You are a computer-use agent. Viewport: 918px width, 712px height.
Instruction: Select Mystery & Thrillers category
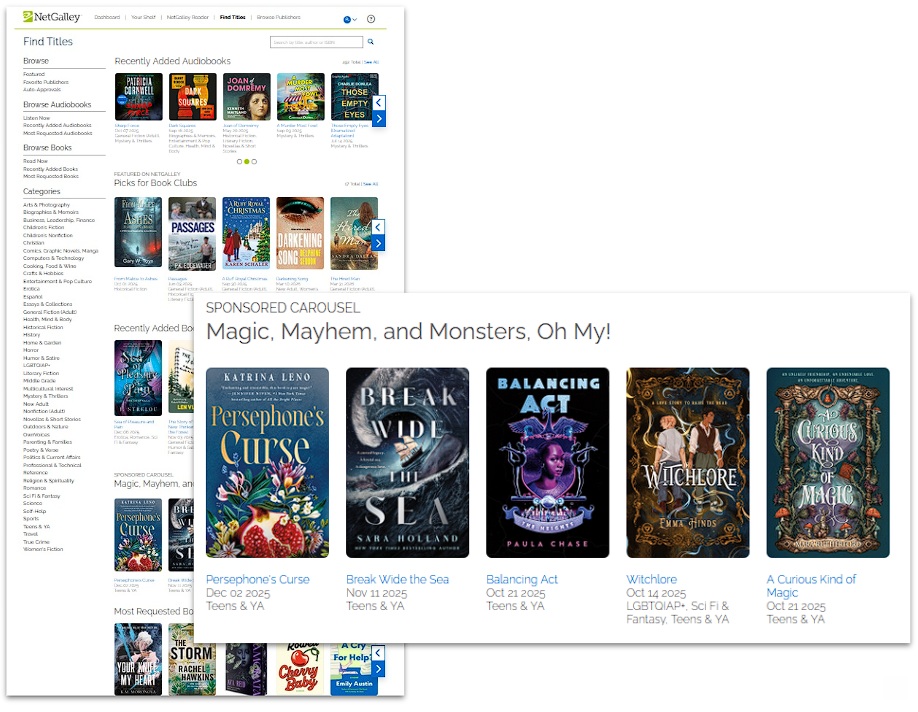point(45,396)
